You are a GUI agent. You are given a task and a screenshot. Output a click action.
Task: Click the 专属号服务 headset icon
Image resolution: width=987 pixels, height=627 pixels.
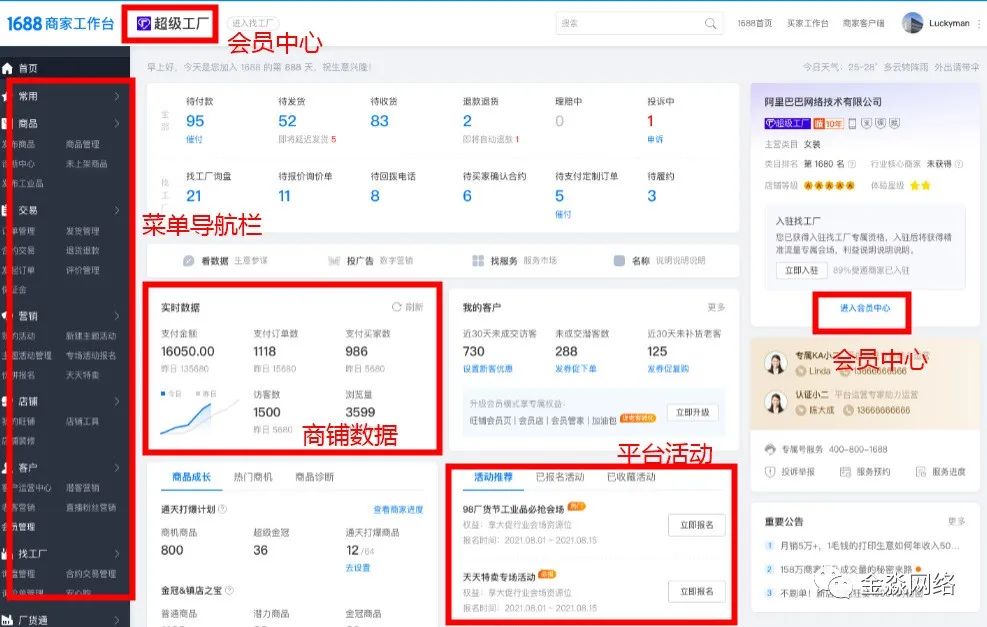[x=770, y=449]
